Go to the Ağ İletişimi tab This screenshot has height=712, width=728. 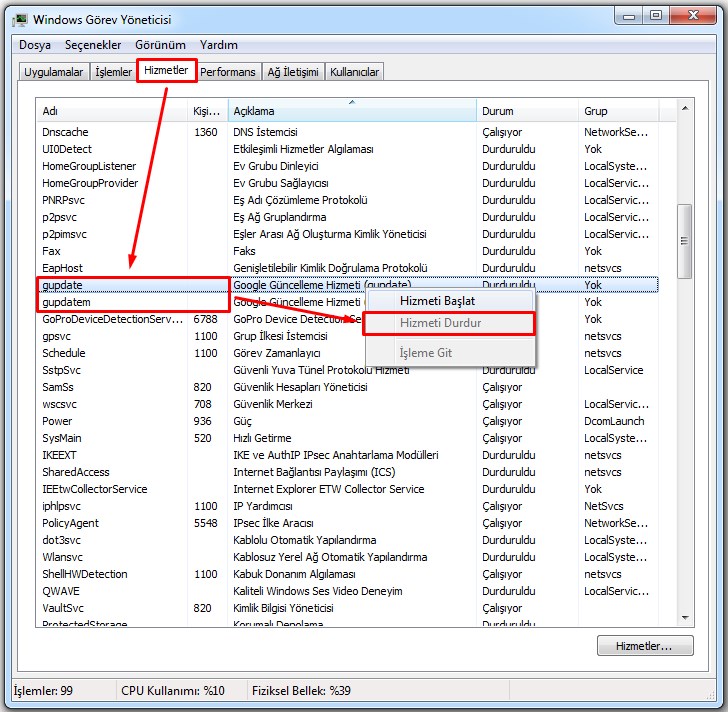pos(293,72)
